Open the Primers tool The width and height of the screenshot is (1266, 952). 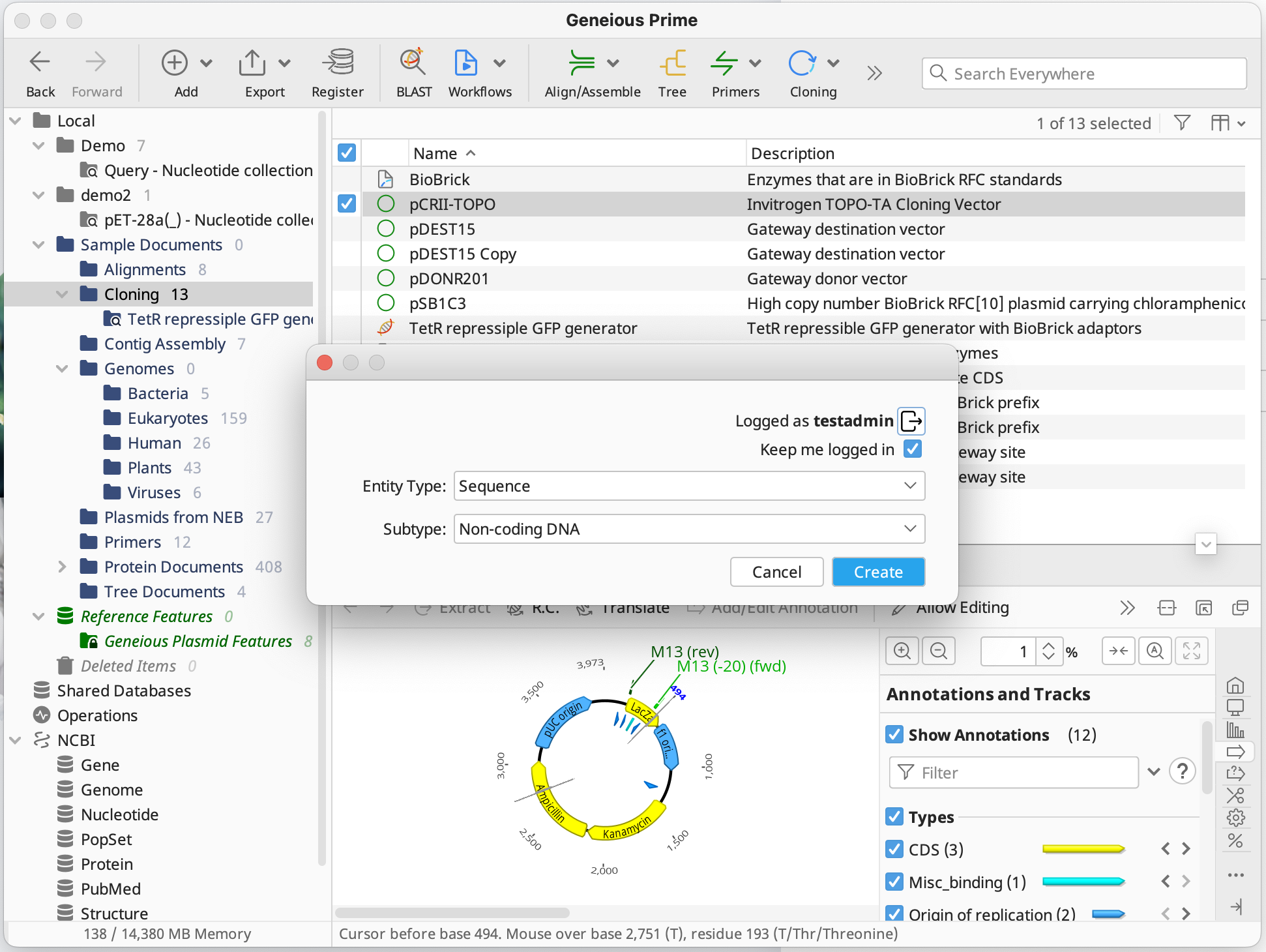pyautogui.click(x=726, y=72)
